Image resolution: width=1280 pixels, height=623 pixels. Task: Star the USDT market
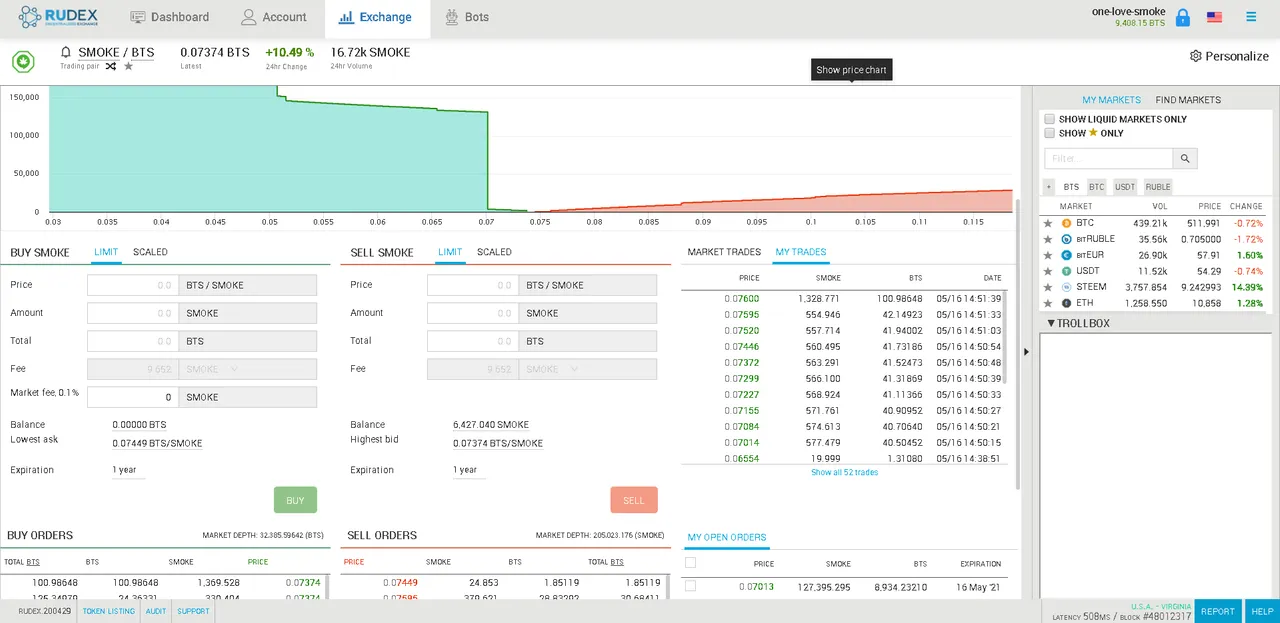(x=1048, y=271)
